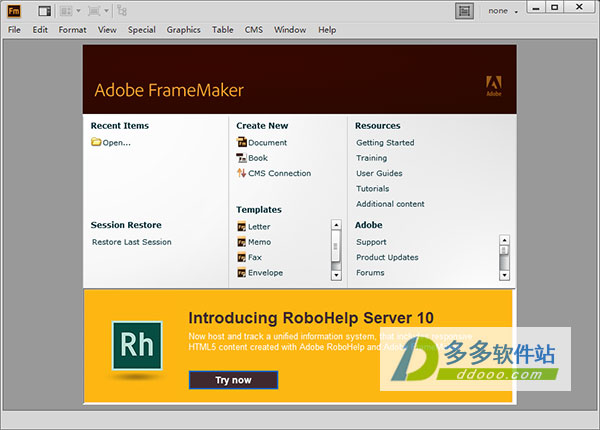Maximize the FrameMaker window
600x430 pixels.
pyautogui.click(x=554, y=7)
